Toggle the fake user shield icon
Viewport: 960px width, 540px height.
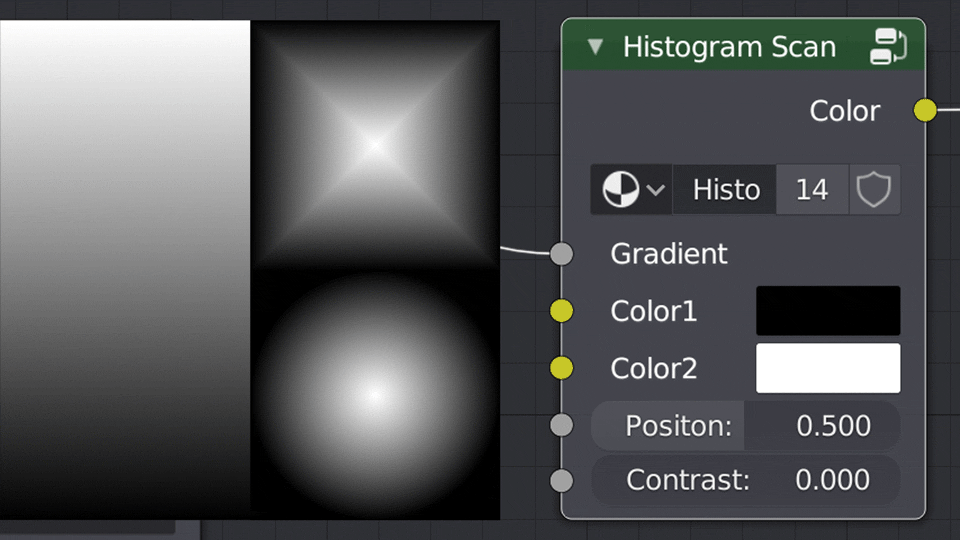[874, 190]
